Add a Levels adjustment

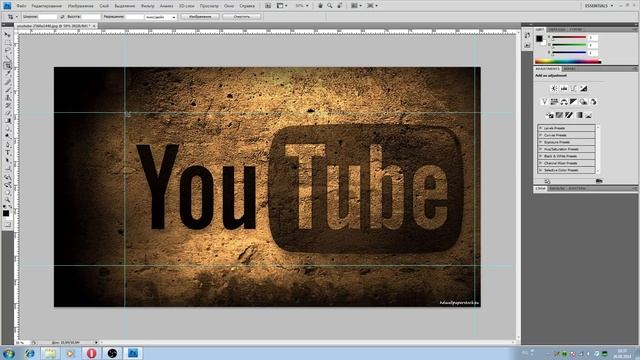pos(564,89)
